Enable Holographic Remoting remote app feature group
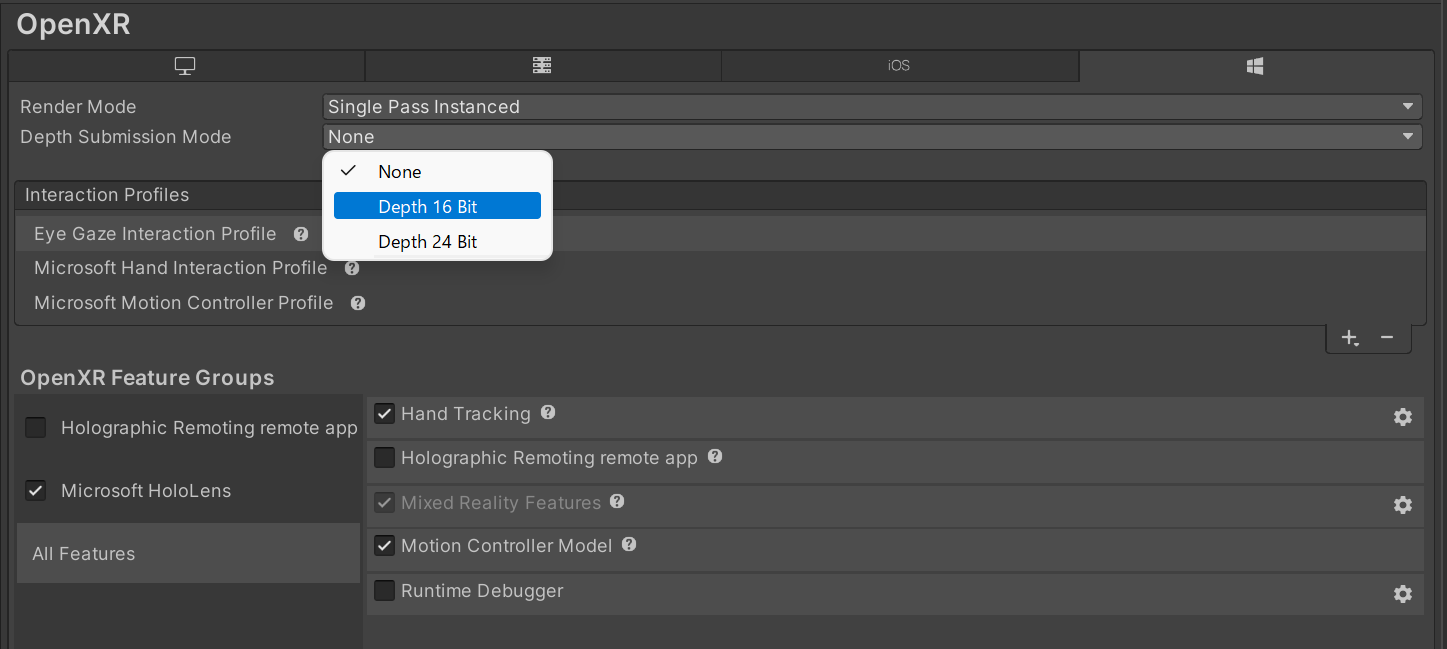 36,428
